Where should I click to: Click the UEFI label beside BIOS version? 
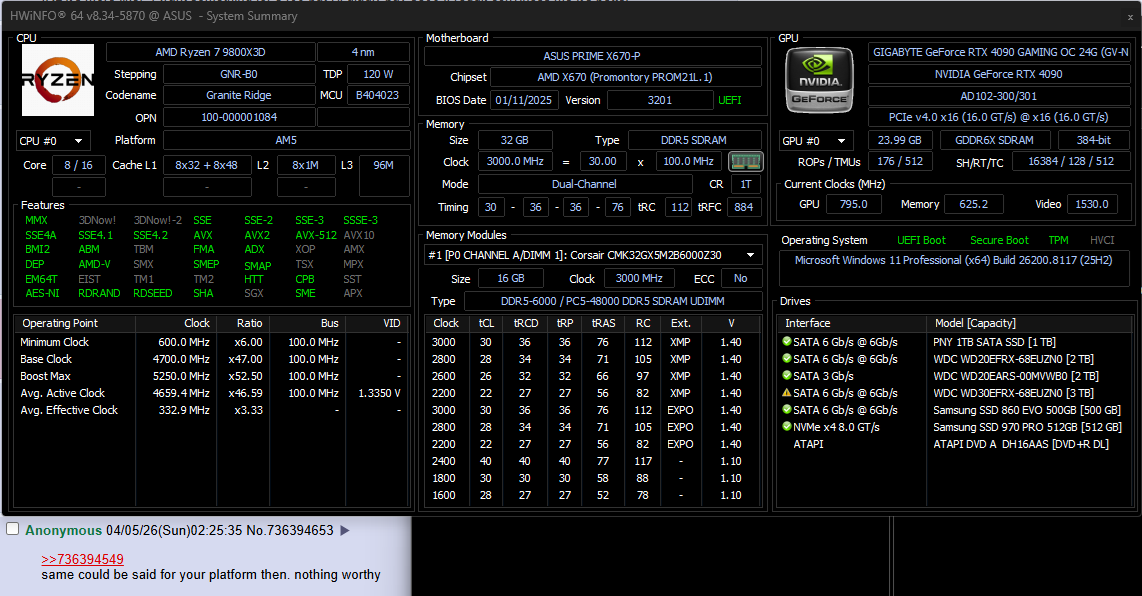point(730,101)
